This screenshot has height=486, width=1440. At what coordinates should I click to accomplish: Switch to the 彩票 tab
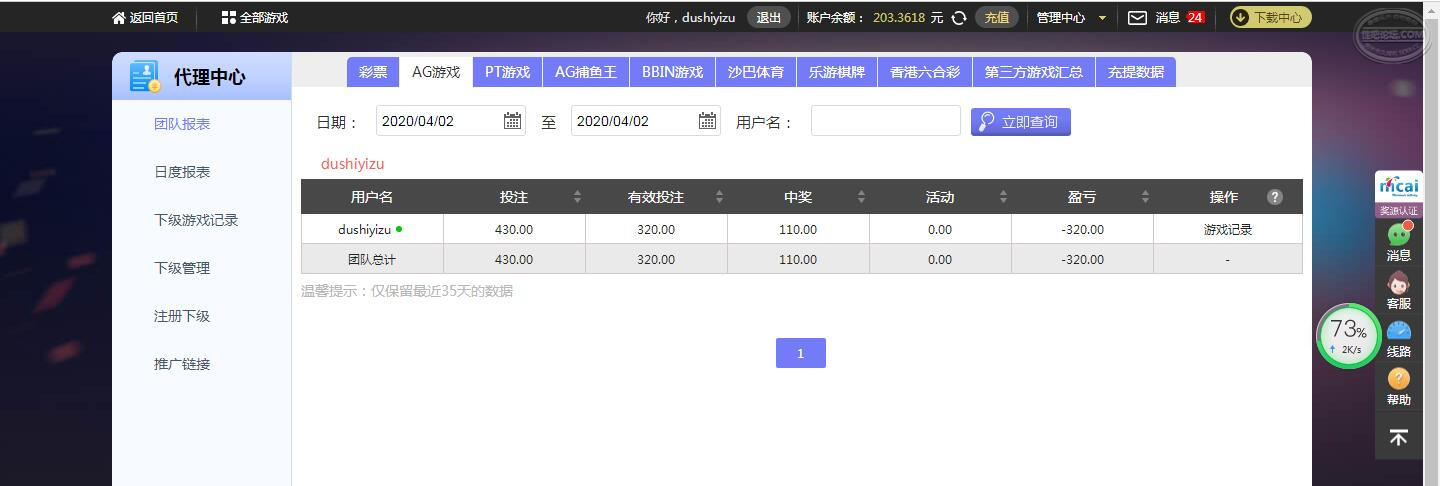pos(373,72)
